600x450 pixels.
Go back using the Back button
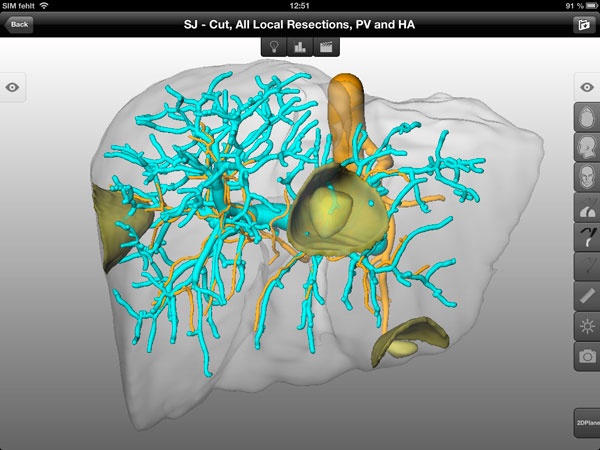[19, 24]
